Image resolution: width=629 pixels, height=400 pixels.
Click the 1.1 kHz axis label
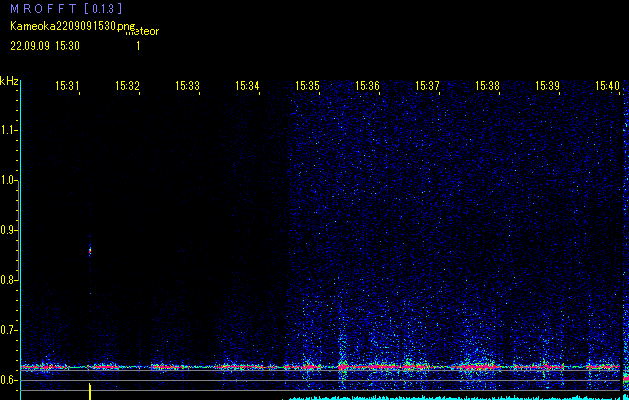pyautogui.click(x=8, y=130)
